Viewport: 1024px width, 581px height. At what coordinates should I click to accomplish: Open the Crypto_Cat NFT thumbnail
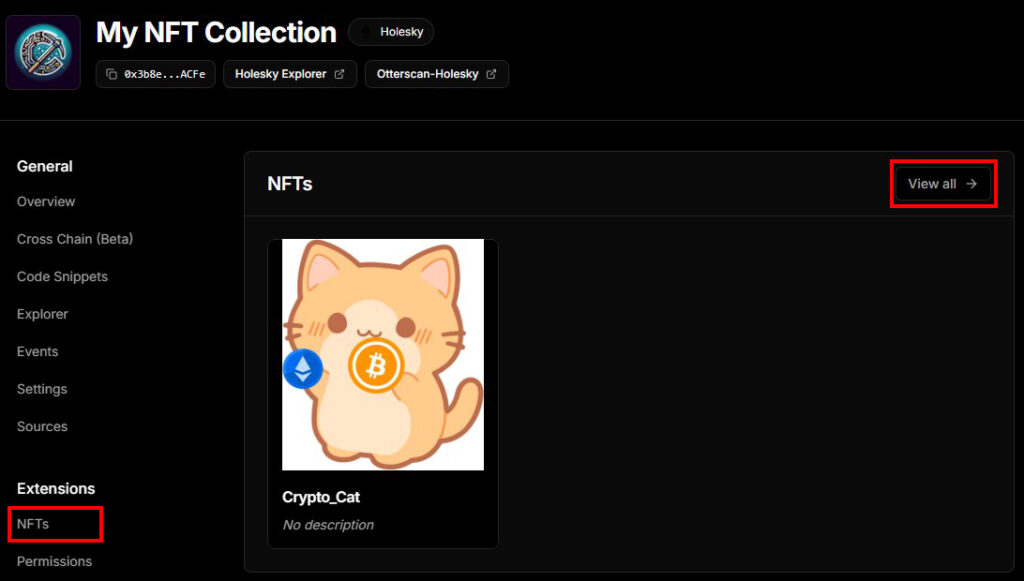(383, 354)
